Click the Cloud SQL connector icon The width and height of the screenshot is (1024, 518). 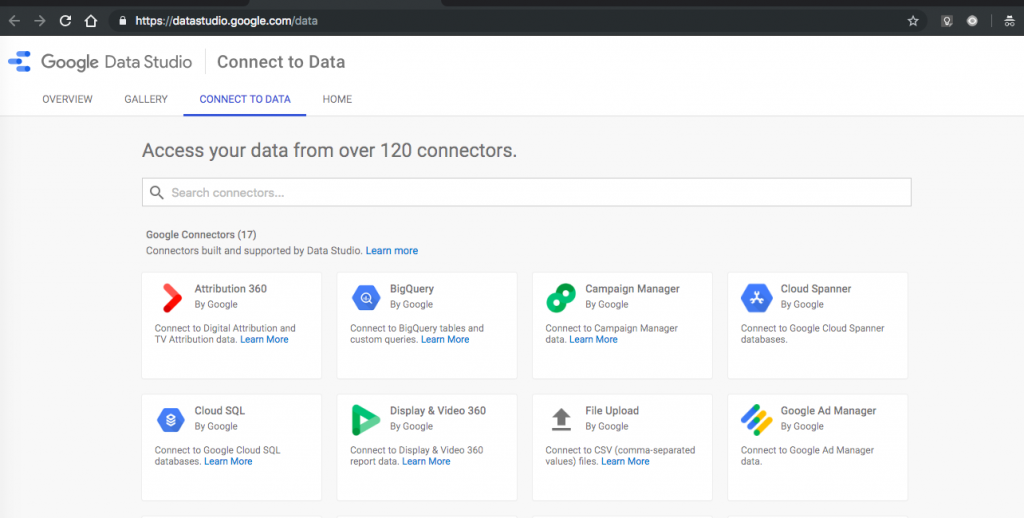click(171, 419)
